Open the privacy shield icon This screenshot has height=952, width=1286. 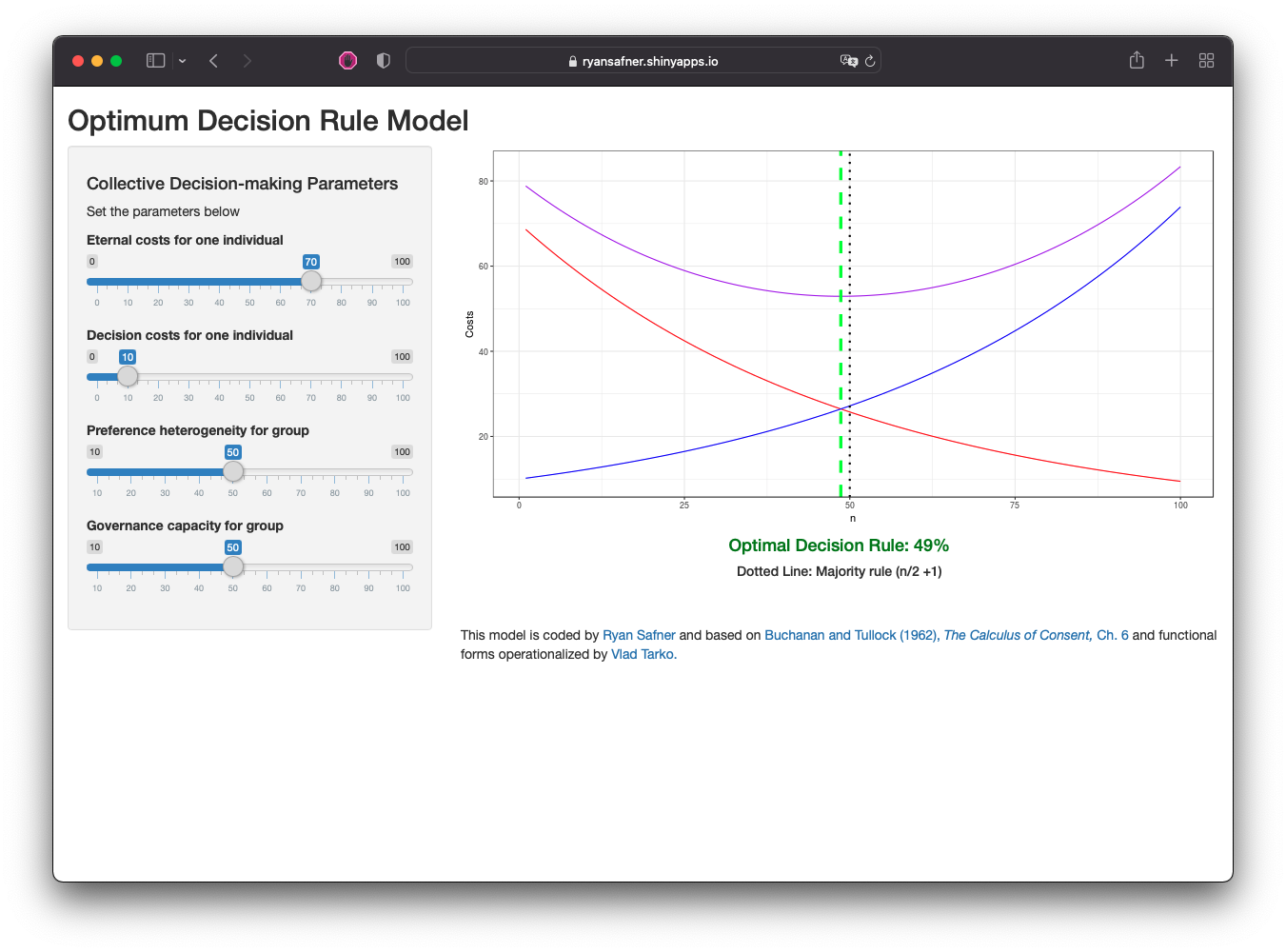(x=384, y=61)
